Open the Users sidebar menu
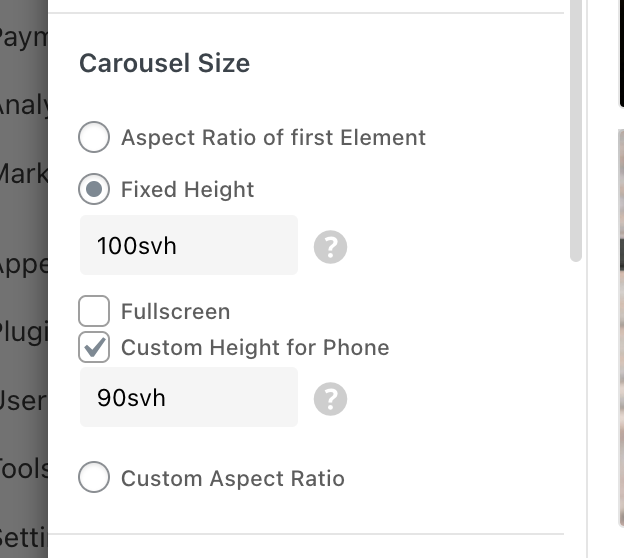Image resolution: width=624 pixels, height=558 pixels. [x=23, y=400]
